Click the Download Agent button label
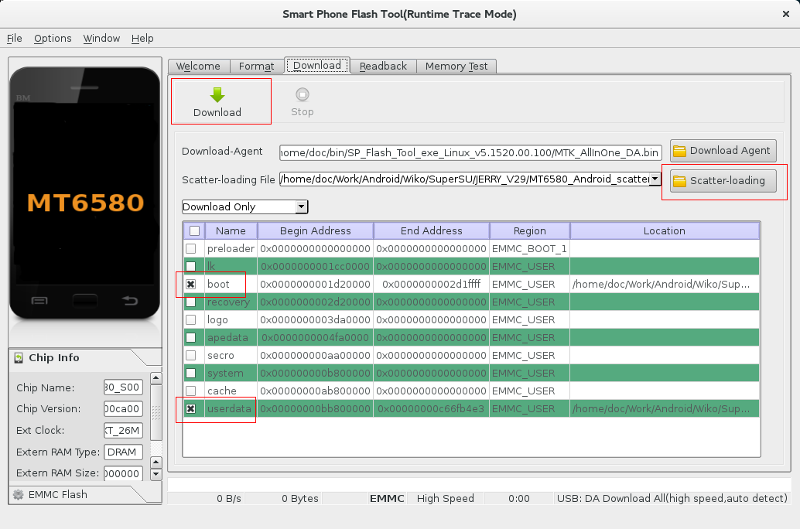Screen dimensions: 800x529 click(x=730, y=150)
